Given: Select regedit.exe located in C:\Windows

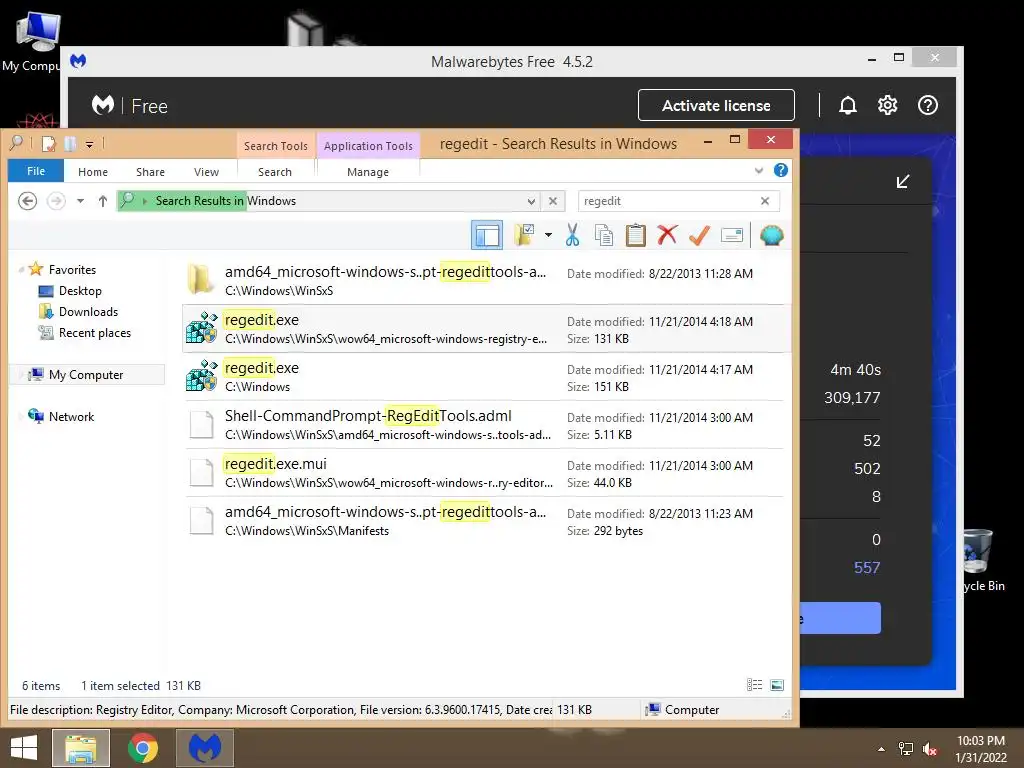Looking at the screenshot, I should [x=484, y=376].
